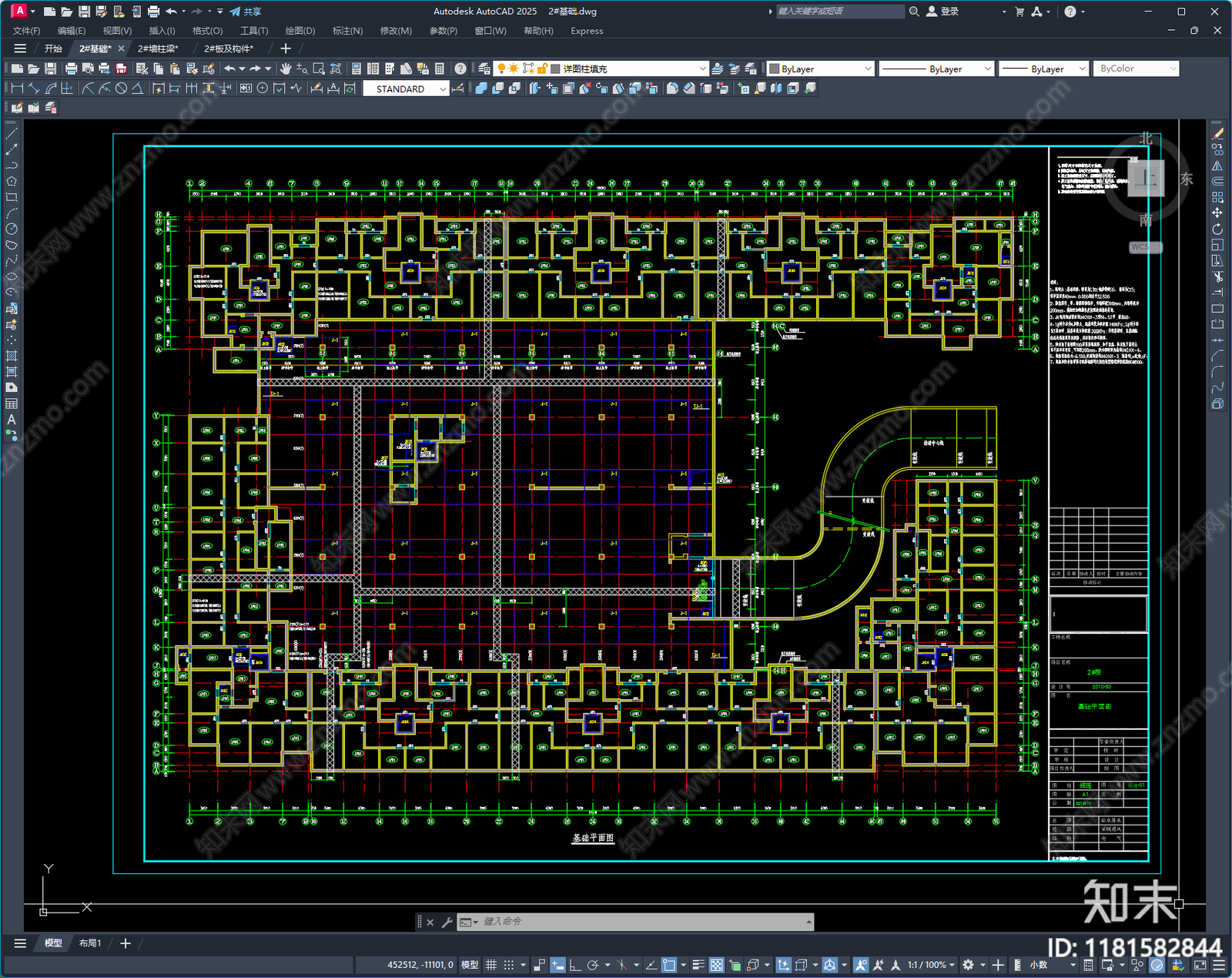Toggle polar tracking in status bar
1232x978 pixels.
coord(592,965)
